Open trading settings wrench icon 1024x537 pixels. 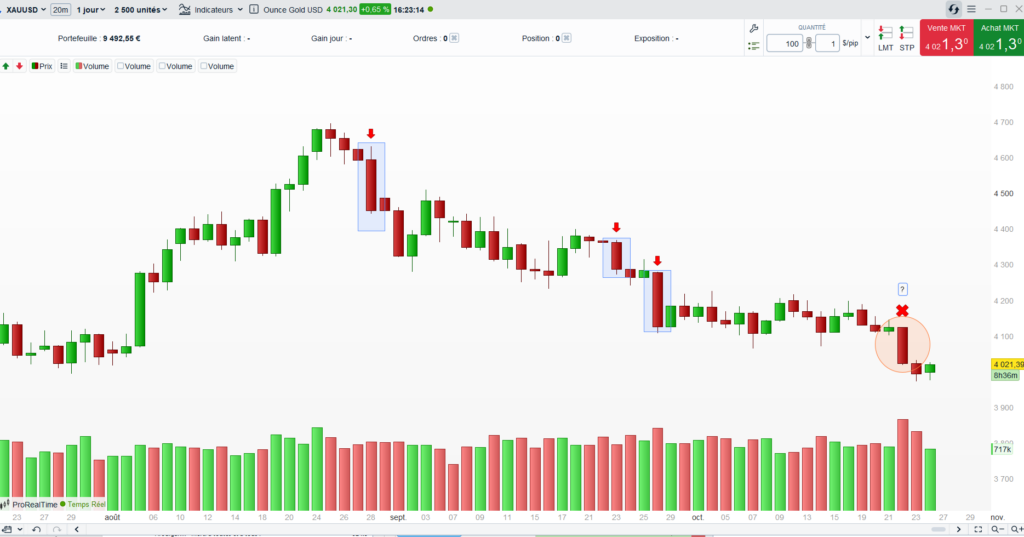click(x=754, y=29)
